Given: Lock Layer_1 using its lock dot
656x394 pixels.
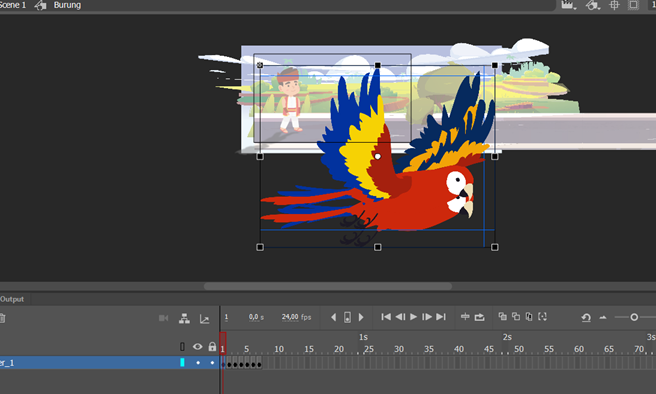Looking at the screenshot, I should [212, 363].
